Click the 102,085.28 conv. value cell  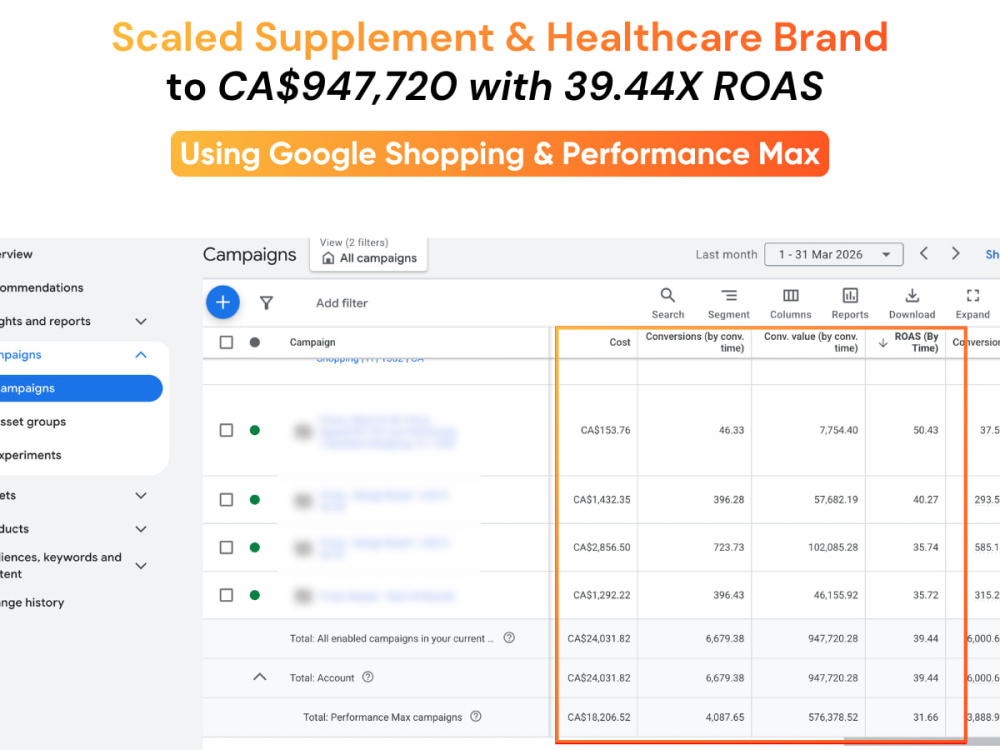click(833, 547)
